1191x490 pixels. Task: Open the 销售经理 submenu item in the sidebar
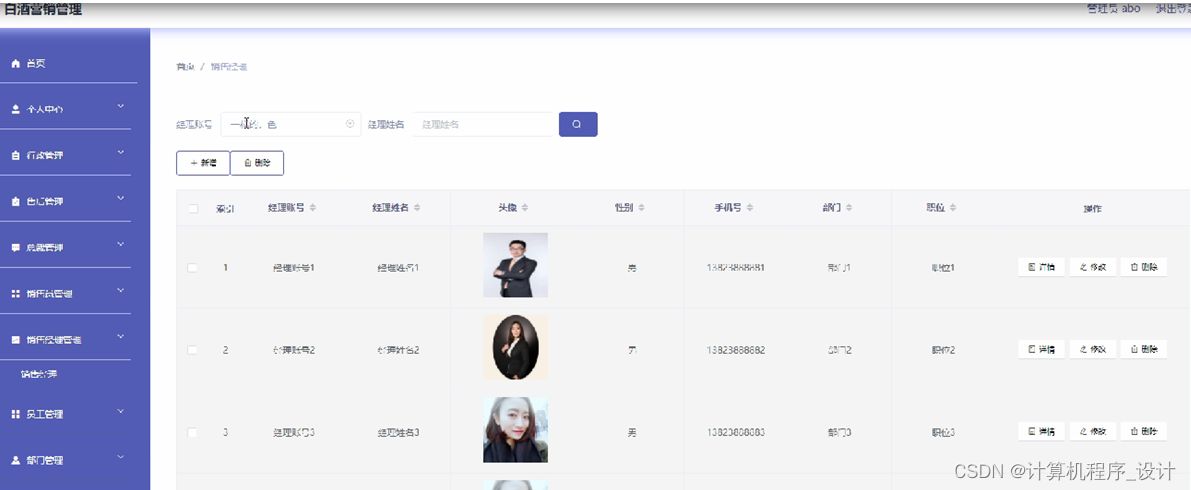pos(39,374)
